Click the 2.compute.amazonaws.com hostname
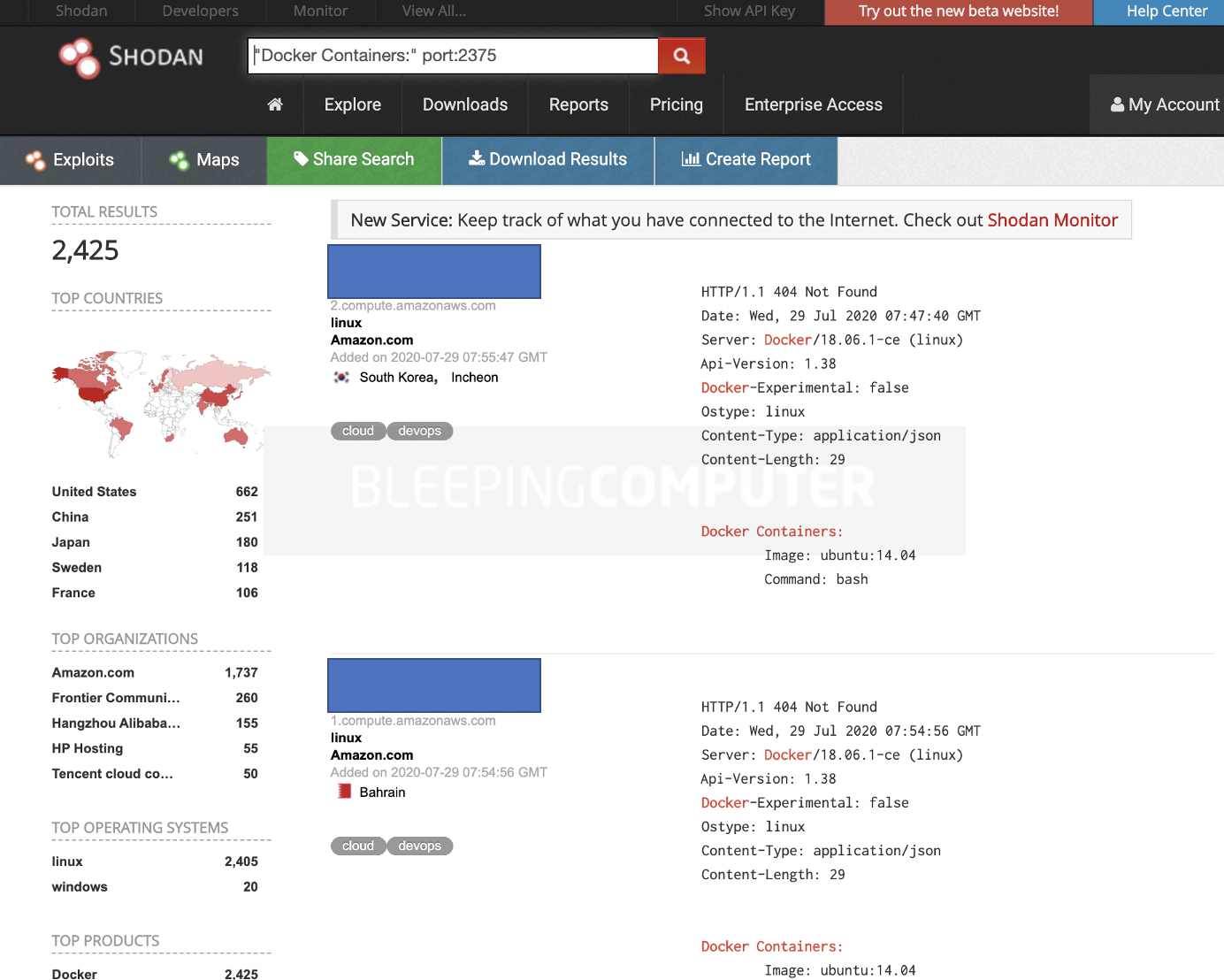The width and height of the screenshot is (1224, 980). 413,306
